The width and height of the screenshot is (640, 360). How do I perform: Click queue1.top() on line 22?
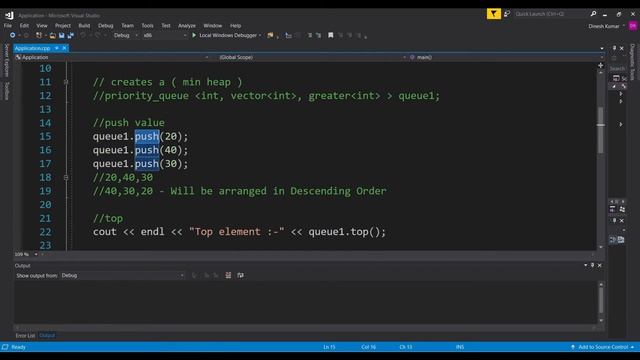click(x=344, y=232)
